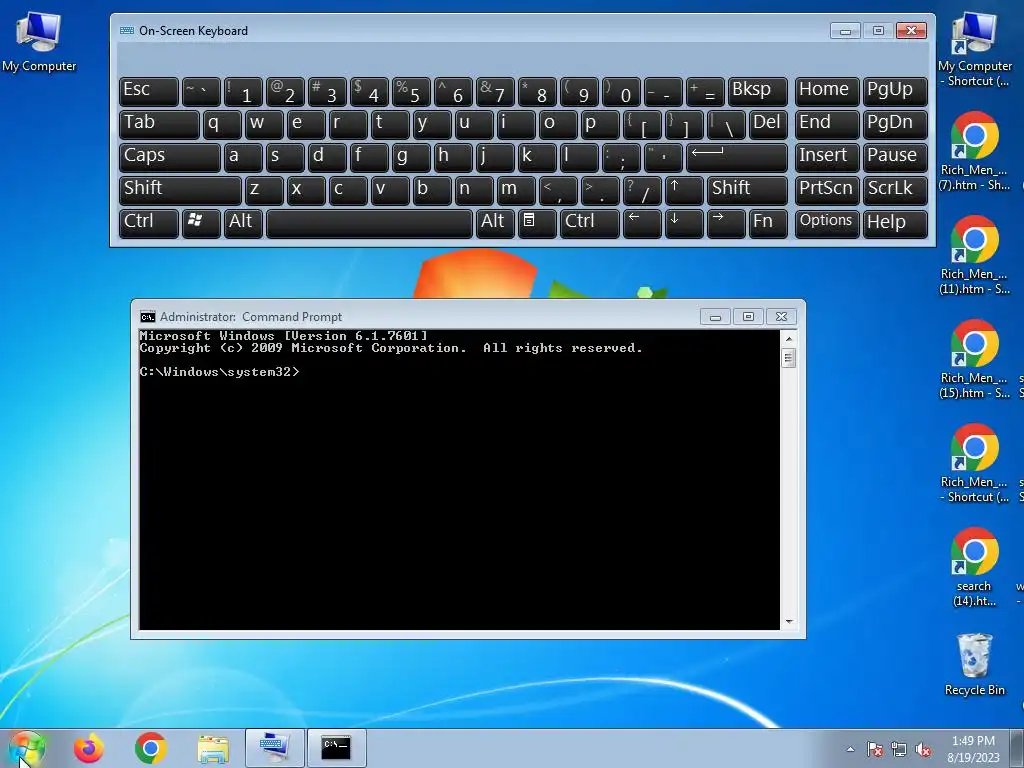Click the PgUp key

(x=895, y=91)
